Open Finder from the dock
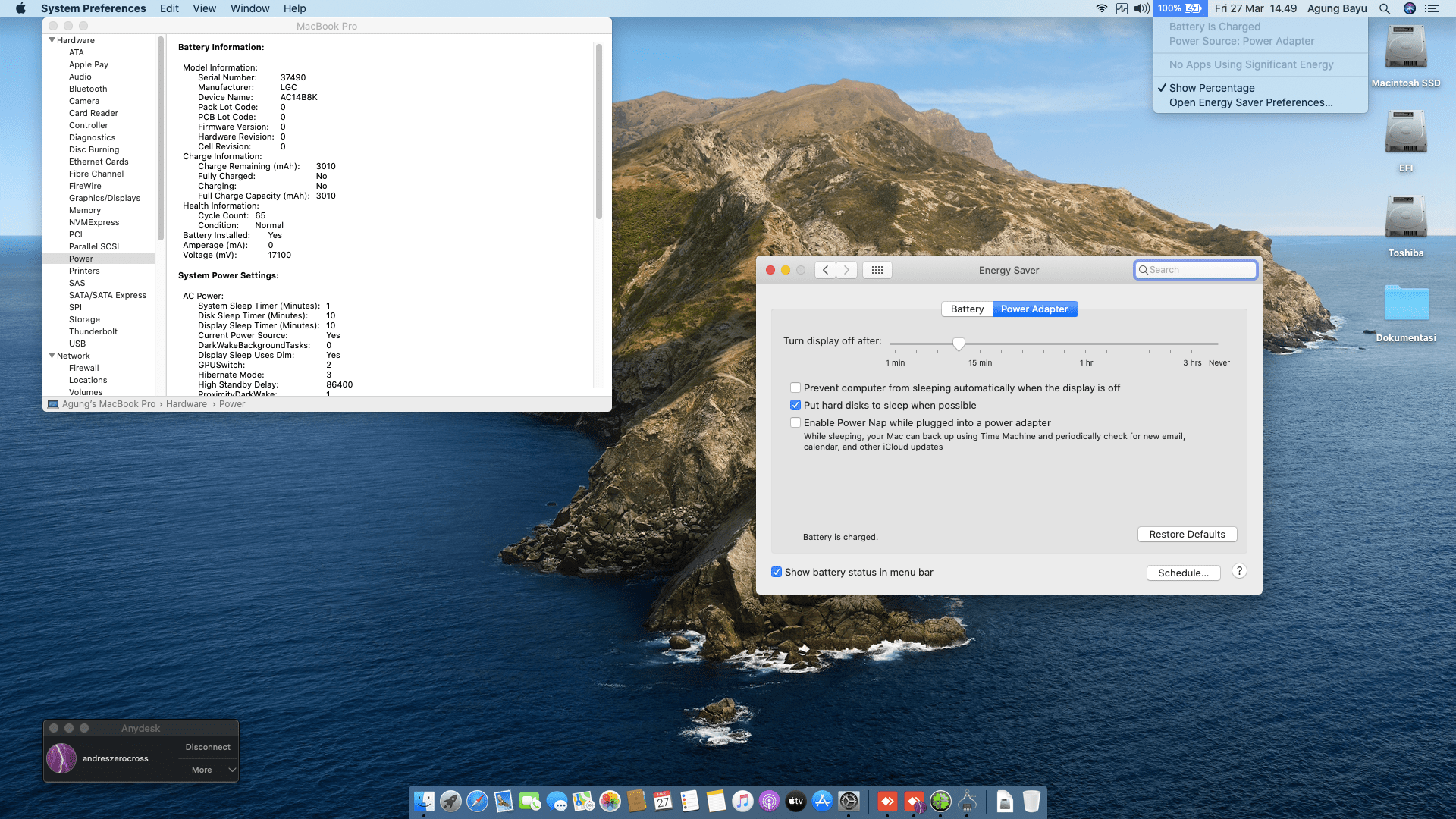 [424, 801]
